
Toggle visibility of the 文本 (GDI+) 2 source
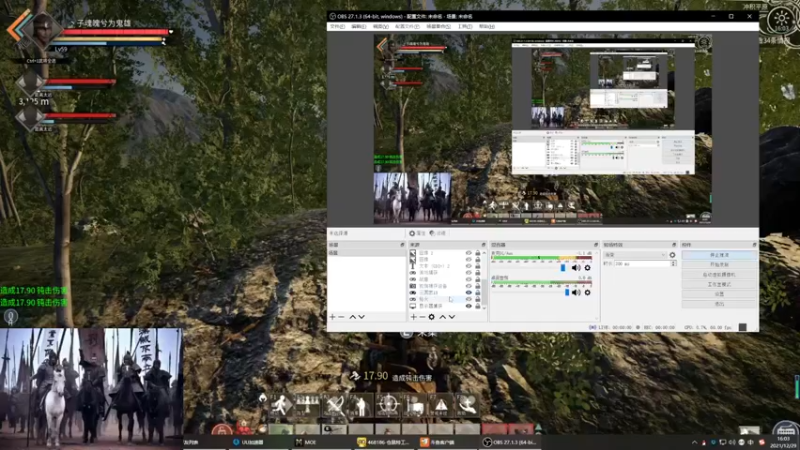[468, 266]
